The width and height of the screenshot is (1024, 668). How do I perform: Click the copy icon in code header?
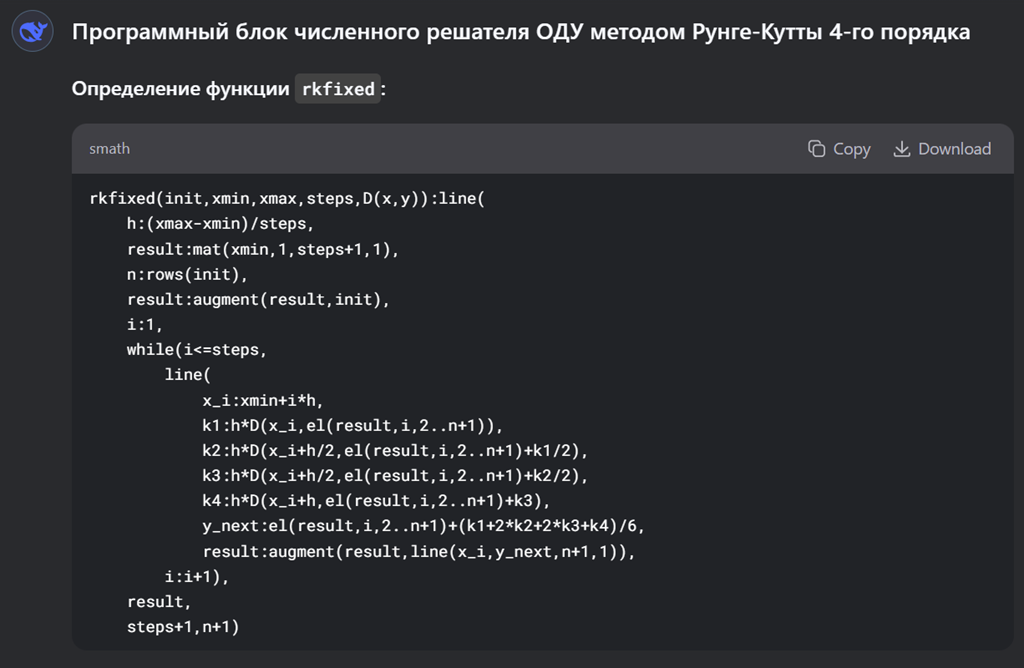tap(817, 149)
